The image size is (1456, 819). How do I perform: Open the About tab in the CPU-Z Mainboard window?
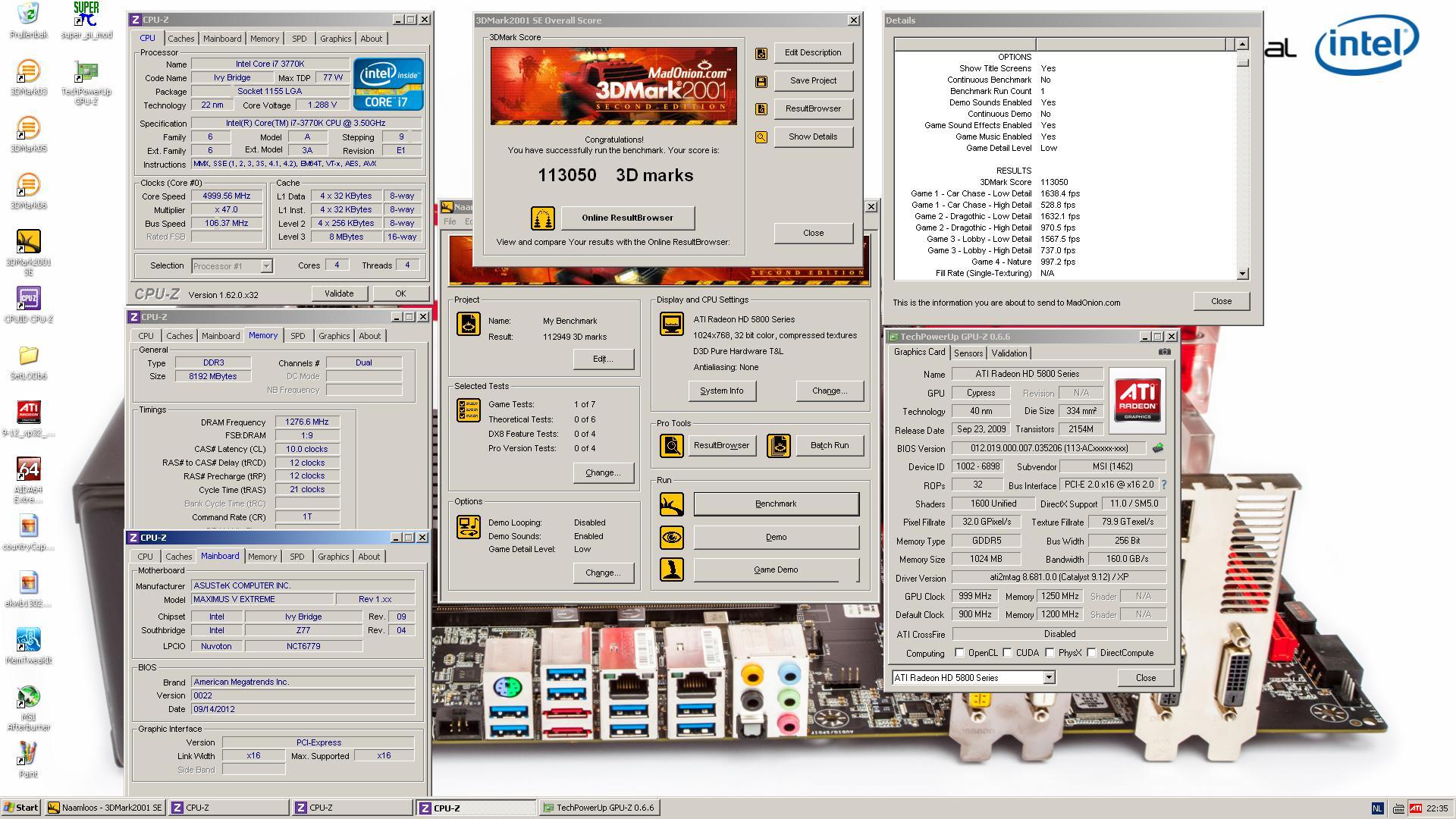[x=369, y=557]
